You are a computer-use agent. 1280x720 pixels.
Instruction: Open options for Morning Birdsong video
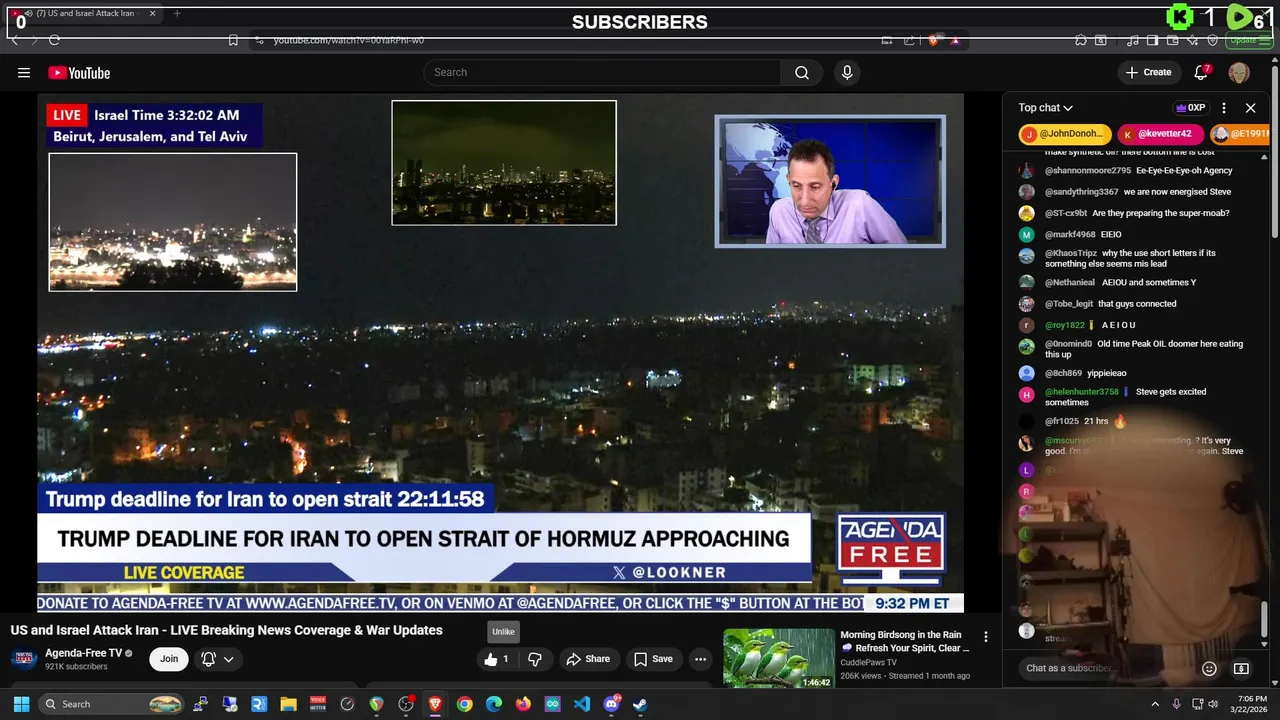coord(985,637)
